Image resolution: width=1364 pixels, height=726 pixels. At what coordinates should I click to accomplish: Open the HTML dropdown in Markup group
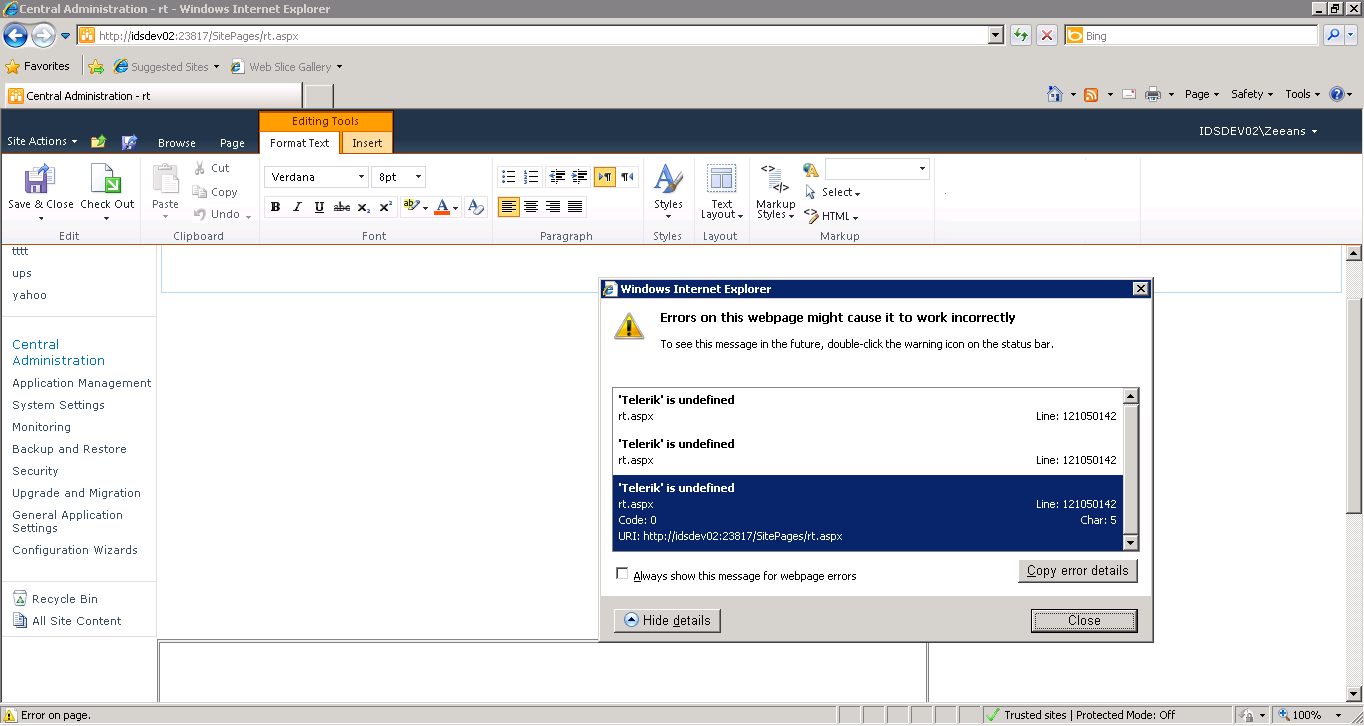click(831, 216)
